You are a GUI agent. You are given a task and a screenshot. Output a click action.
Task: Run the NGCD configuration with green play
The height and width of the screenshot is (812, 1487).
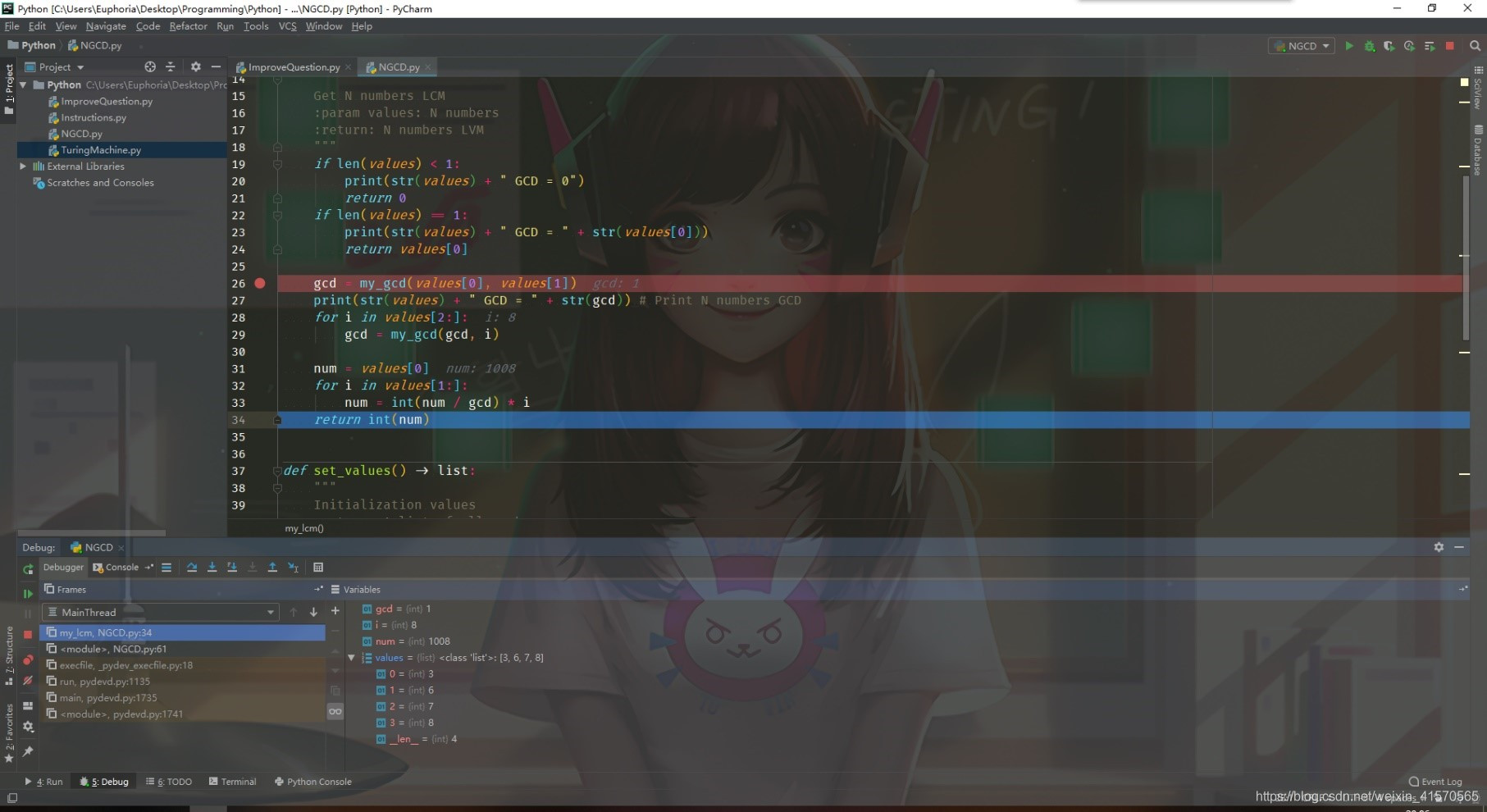tap(1349, 46)
